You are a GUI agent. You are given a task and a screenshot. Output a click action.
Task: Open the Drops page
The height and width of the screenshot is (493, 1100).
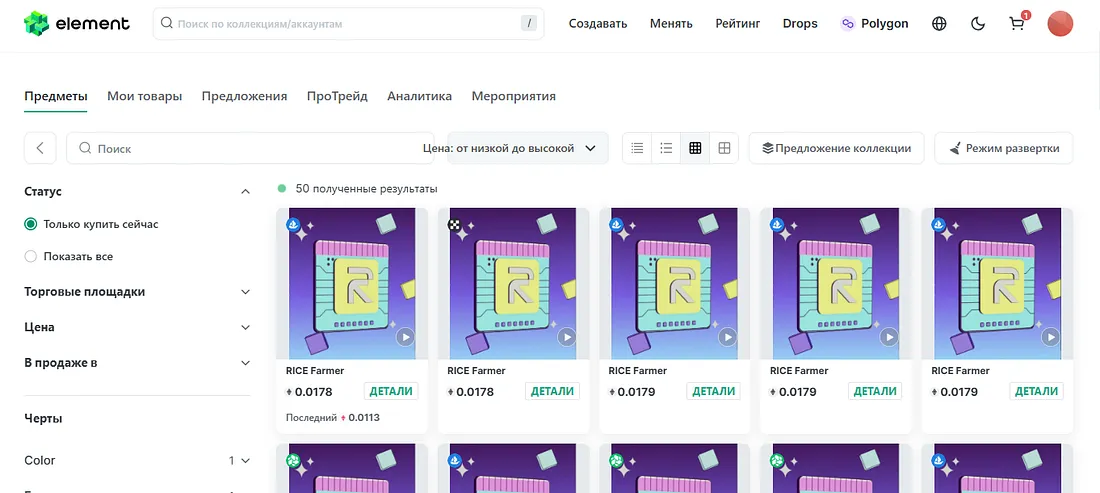pos(800,24)
